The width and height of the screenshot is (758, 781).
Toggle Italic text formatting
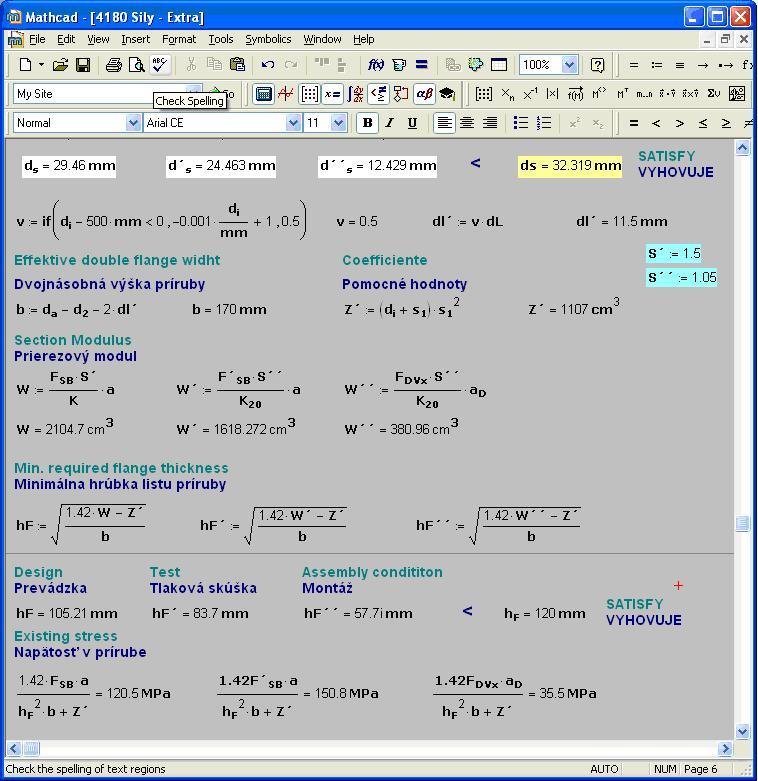click(x=389, y=123)
